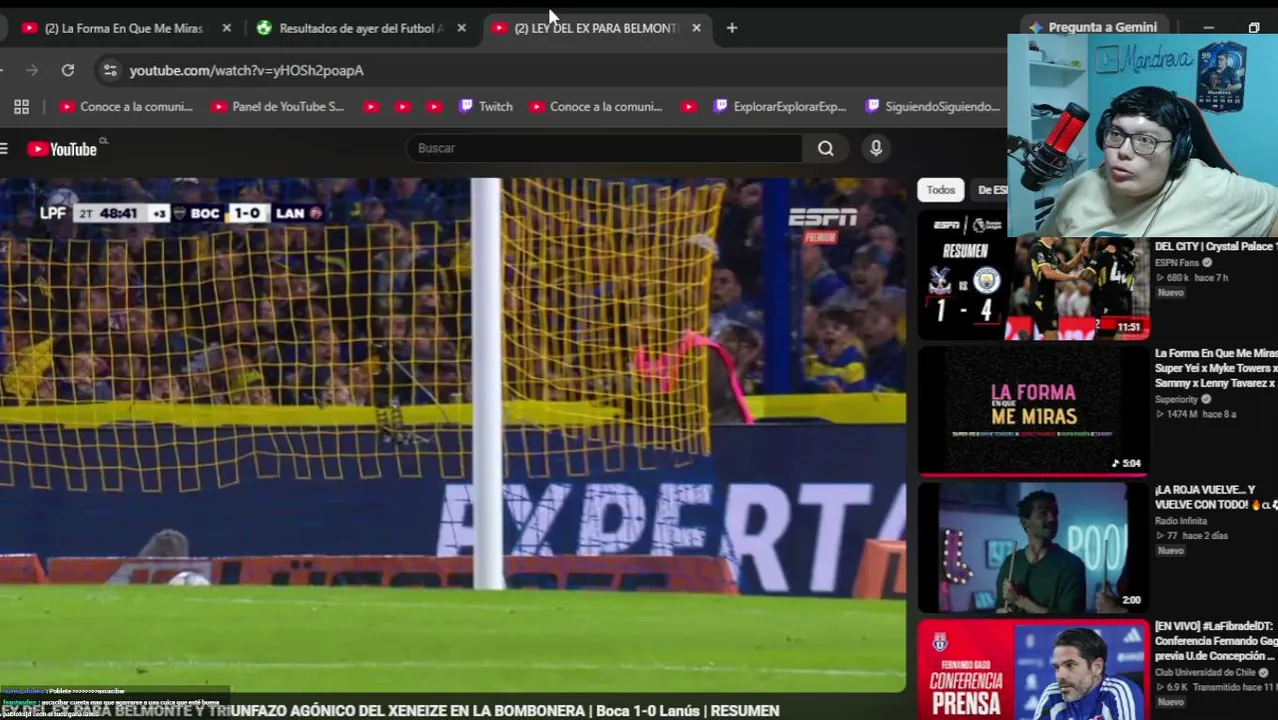Close the LEY DEL EX PARA BELMONT tab

tap(696, 28)
